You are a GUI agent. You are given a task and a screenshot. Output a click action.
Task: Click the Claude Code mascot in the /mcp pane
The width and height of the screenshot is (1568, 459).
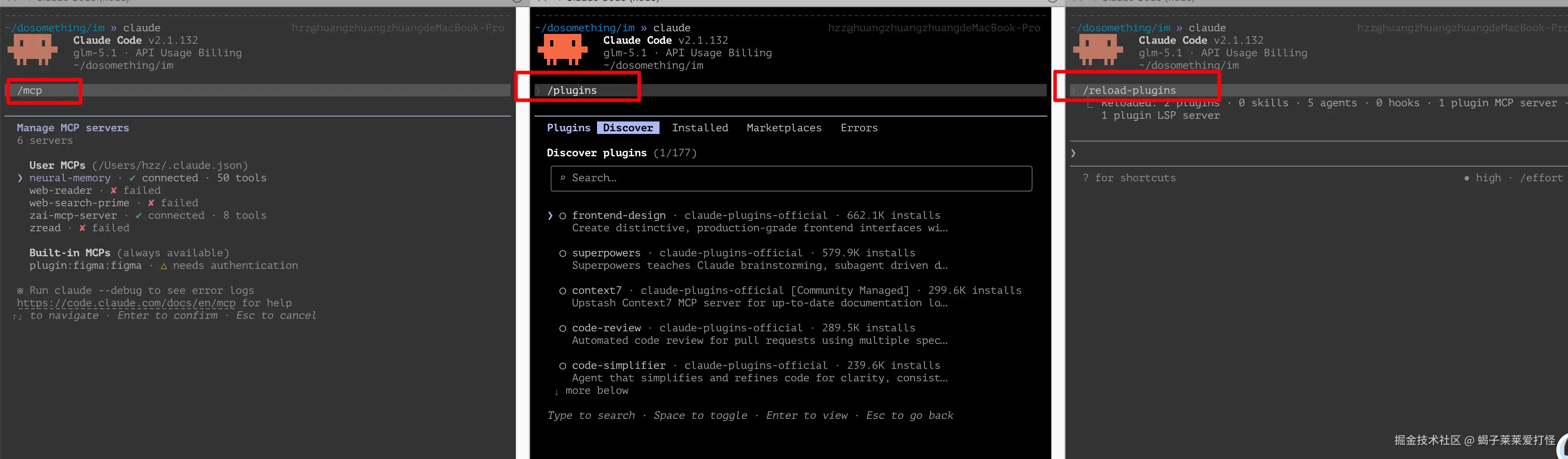(33, 50)
